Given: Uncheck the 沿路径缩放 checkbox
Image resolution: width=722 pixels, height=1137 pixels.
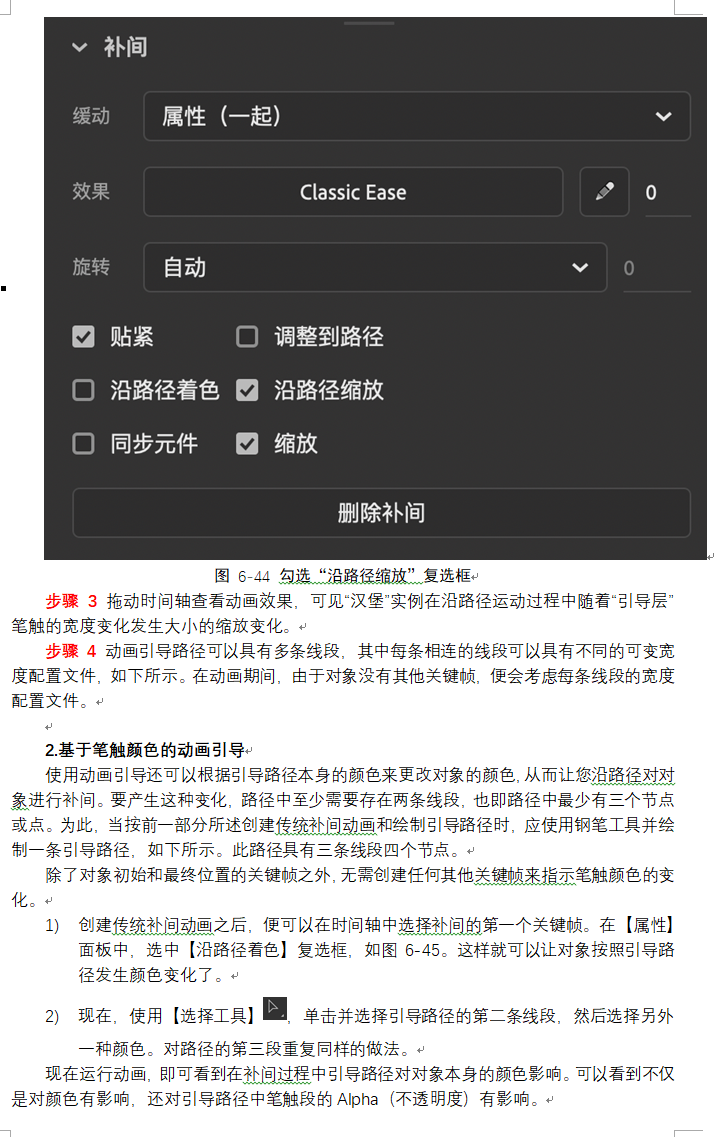Looking at the screenshot, I should (x=247, y=390).
